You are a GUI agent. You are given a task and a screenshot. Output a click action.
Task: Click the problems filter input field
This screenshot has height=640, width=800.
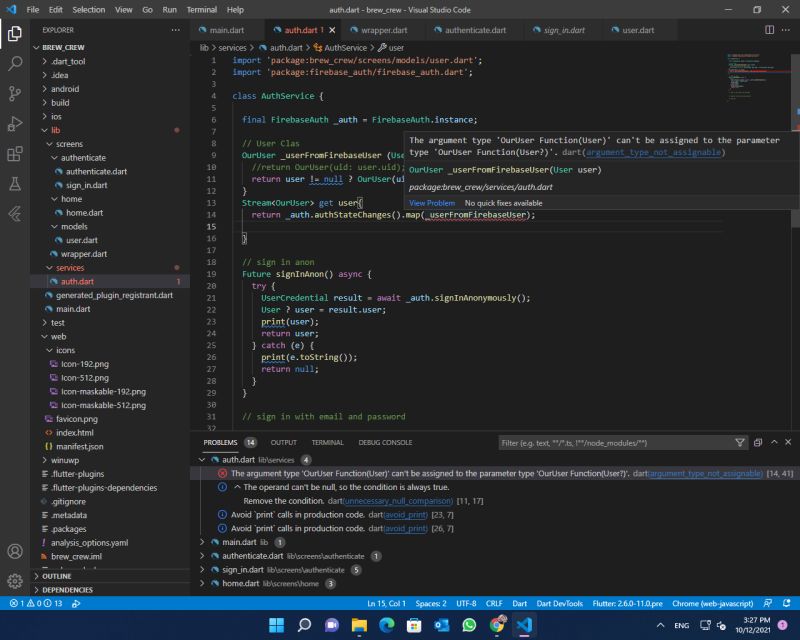click(600, 442)
